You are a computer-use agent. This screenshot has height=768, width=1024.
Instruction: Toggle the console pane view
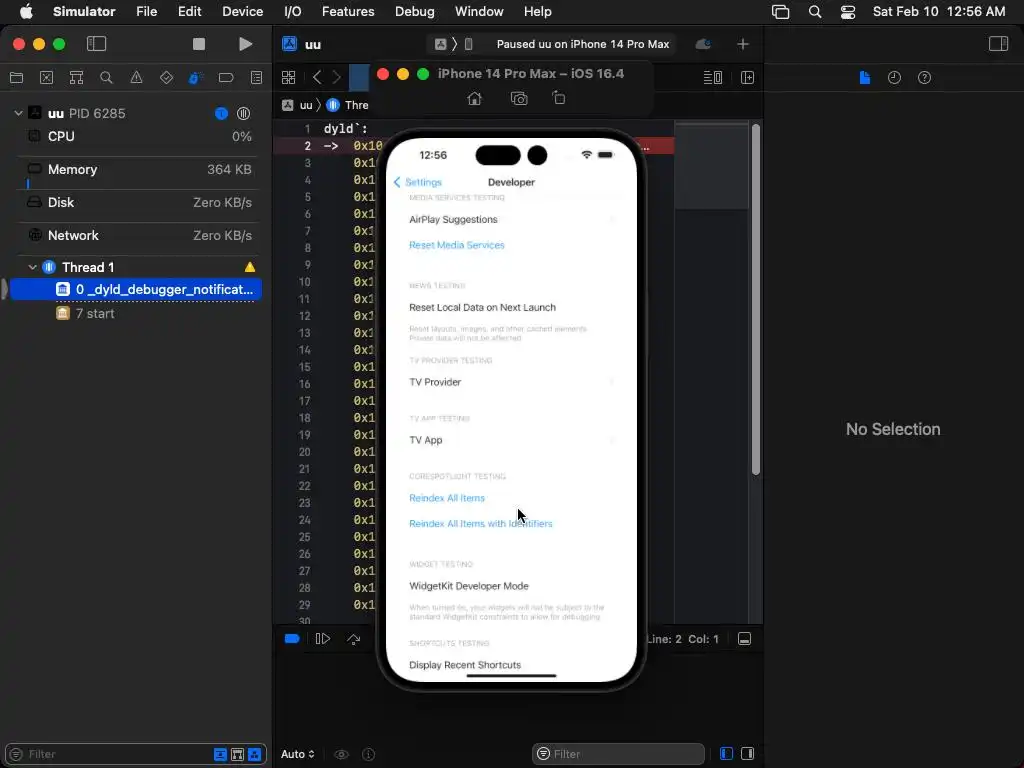pyautogui.click(x=748, y=754)
